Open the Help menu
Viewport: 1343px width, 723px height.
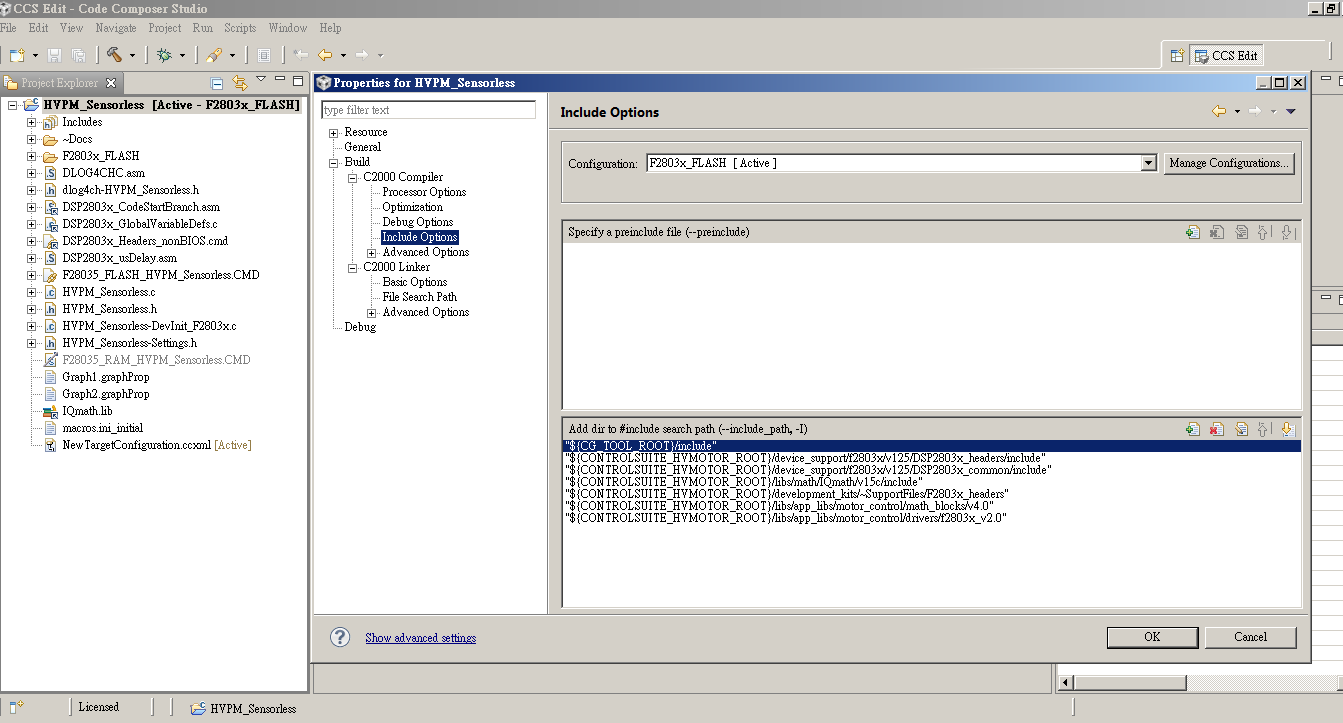click(x=330, y=28)
